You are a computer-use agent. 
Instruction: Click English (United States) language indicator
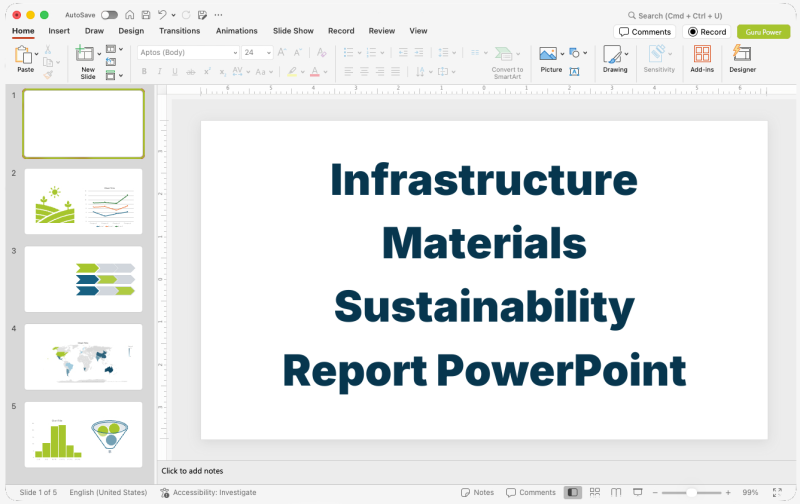click(108, 492)
